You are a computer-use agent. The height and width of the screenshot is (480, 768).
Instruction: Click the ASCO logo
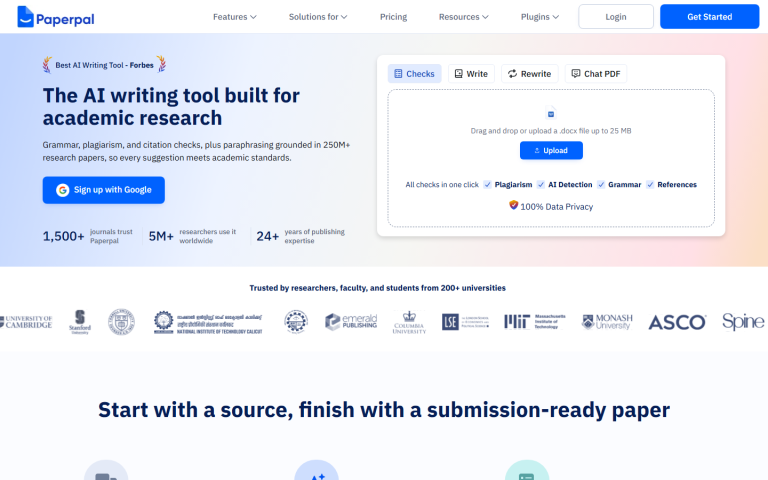click(677, 322)
